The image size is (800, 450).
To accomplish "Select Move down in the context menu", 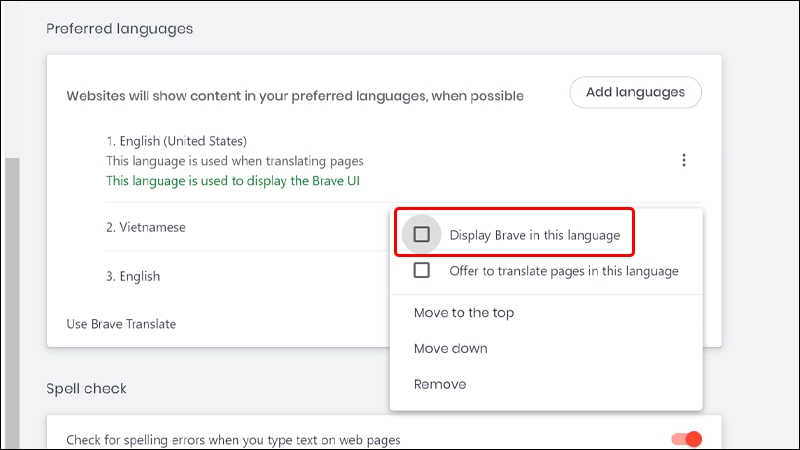I will pyautogui.click(x=451, y=349).
